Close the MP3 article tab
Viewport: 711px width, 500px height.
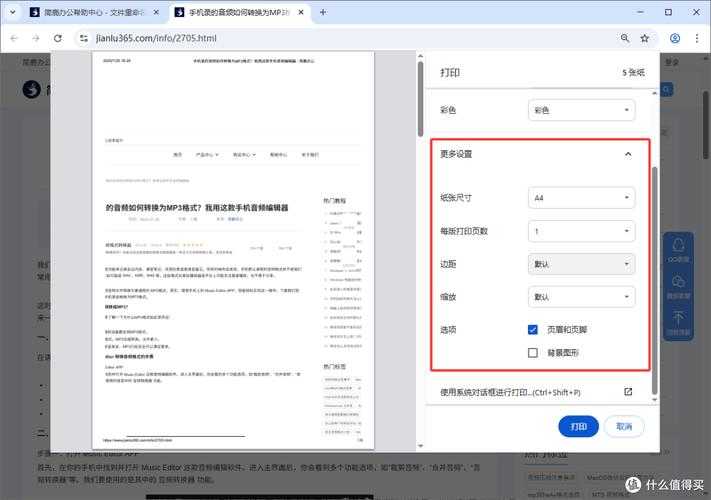click(x=301, y=12)
